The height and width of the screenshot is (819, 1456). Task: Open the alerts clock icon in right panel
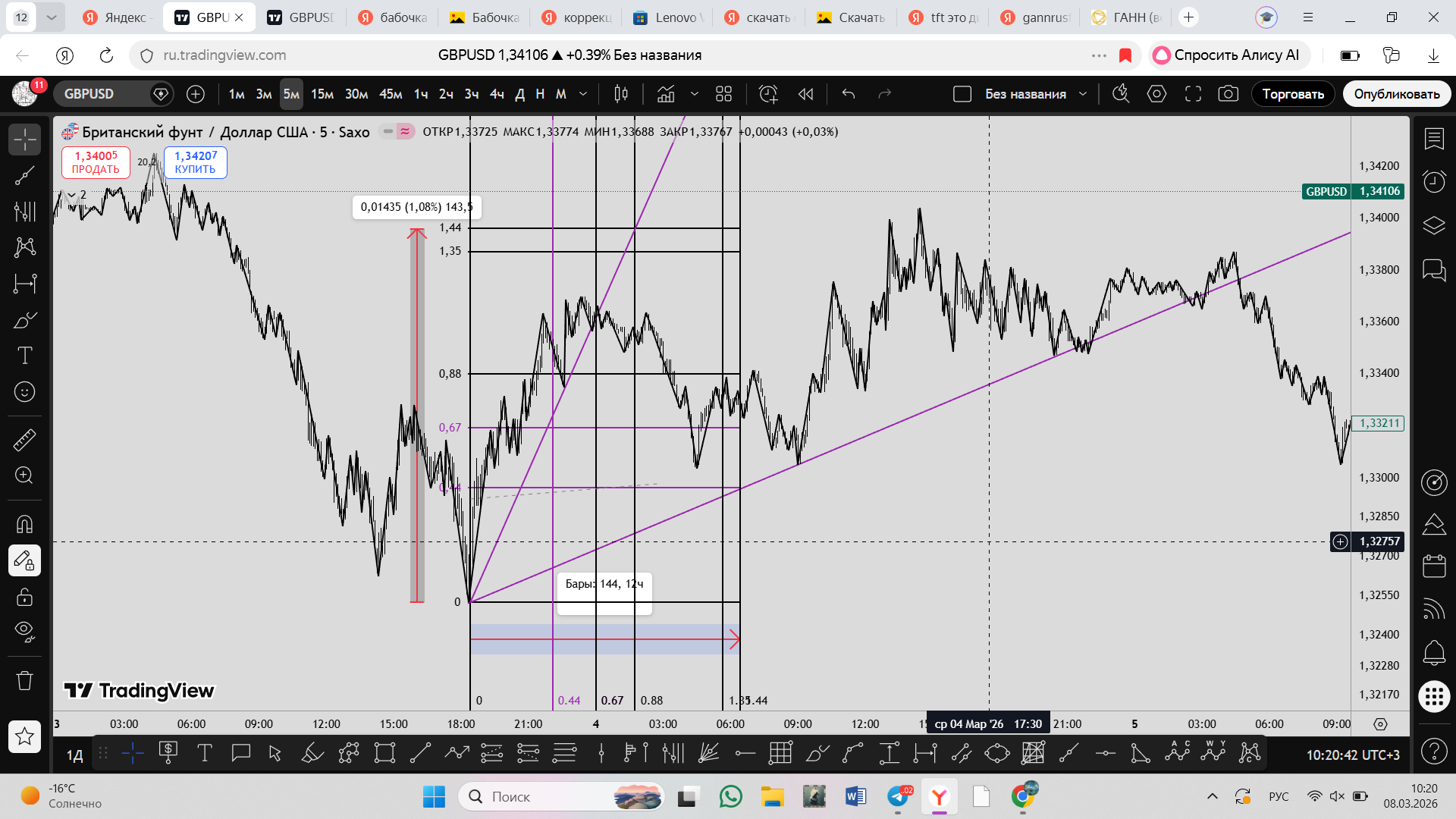[x=1434, y=182]
